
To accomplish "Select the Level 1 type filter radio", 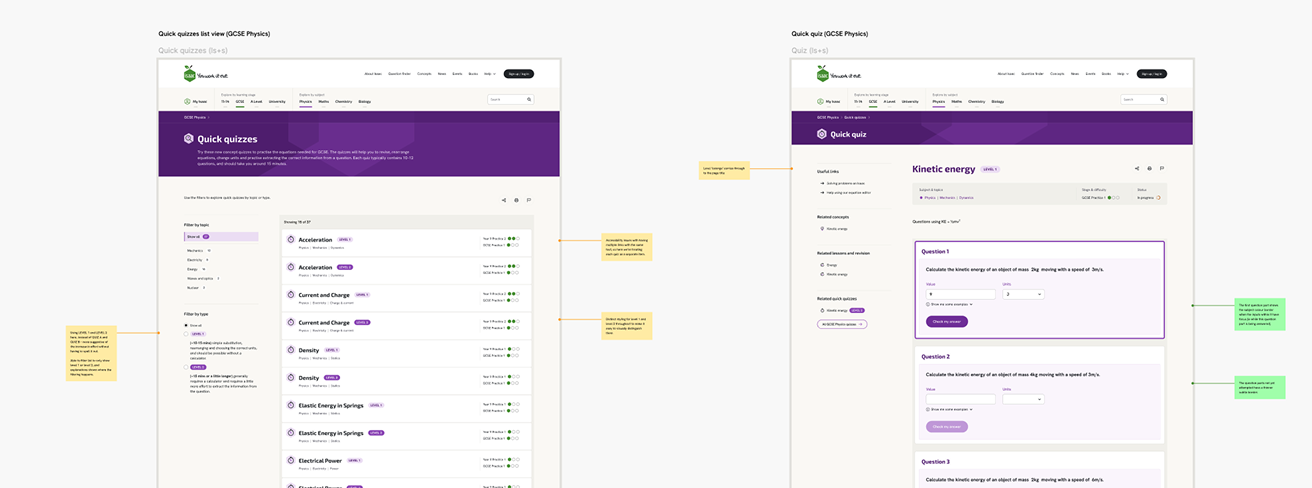I will tap(186, 334).
